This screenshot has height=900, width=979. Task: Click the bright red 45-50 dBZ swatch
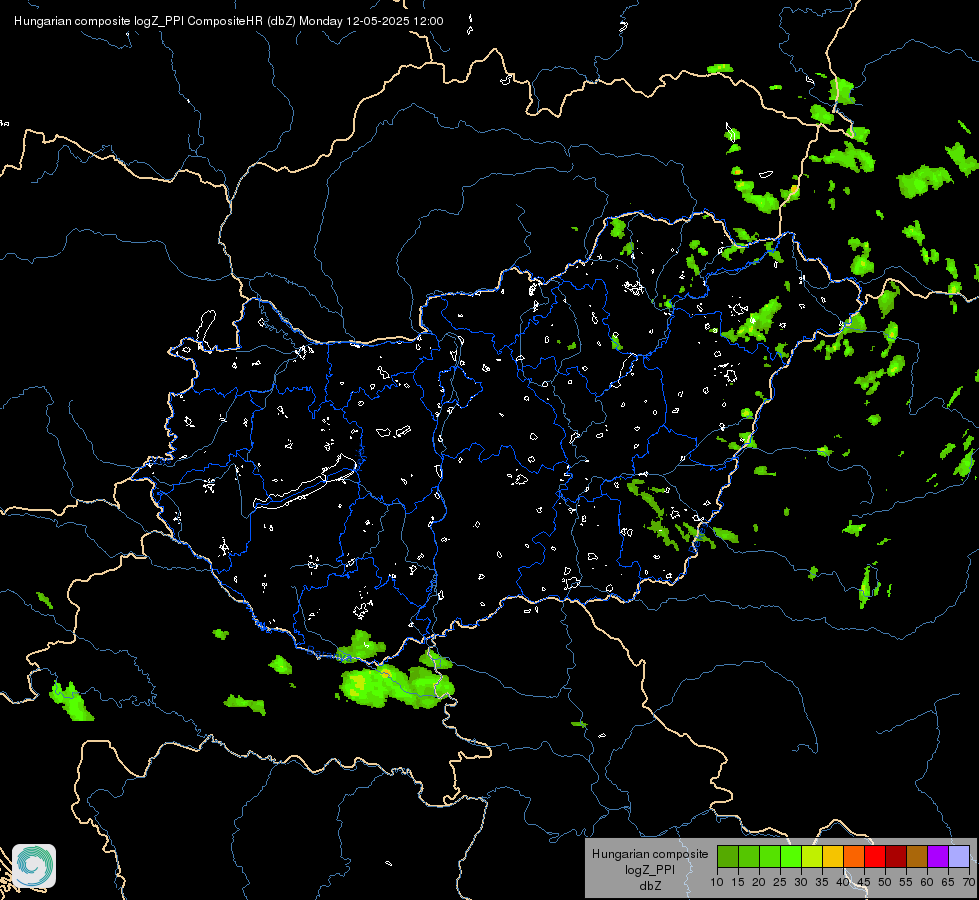[875, 856]
